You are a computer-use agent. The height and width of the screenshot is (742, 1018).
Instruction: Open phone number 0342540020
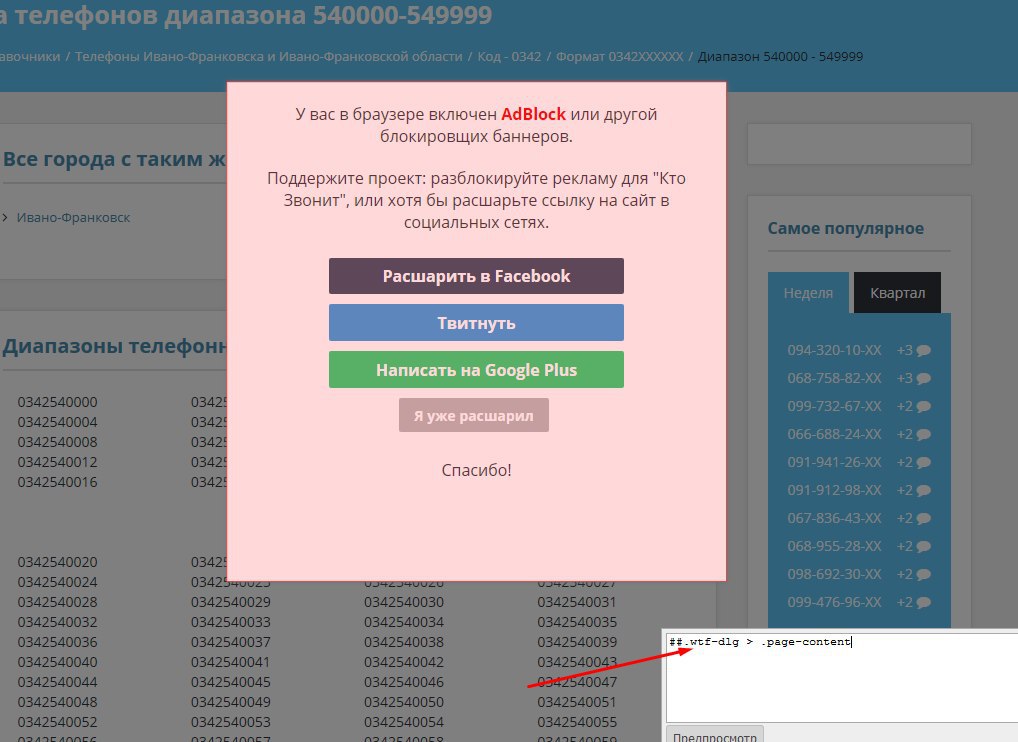click(57, 562)
